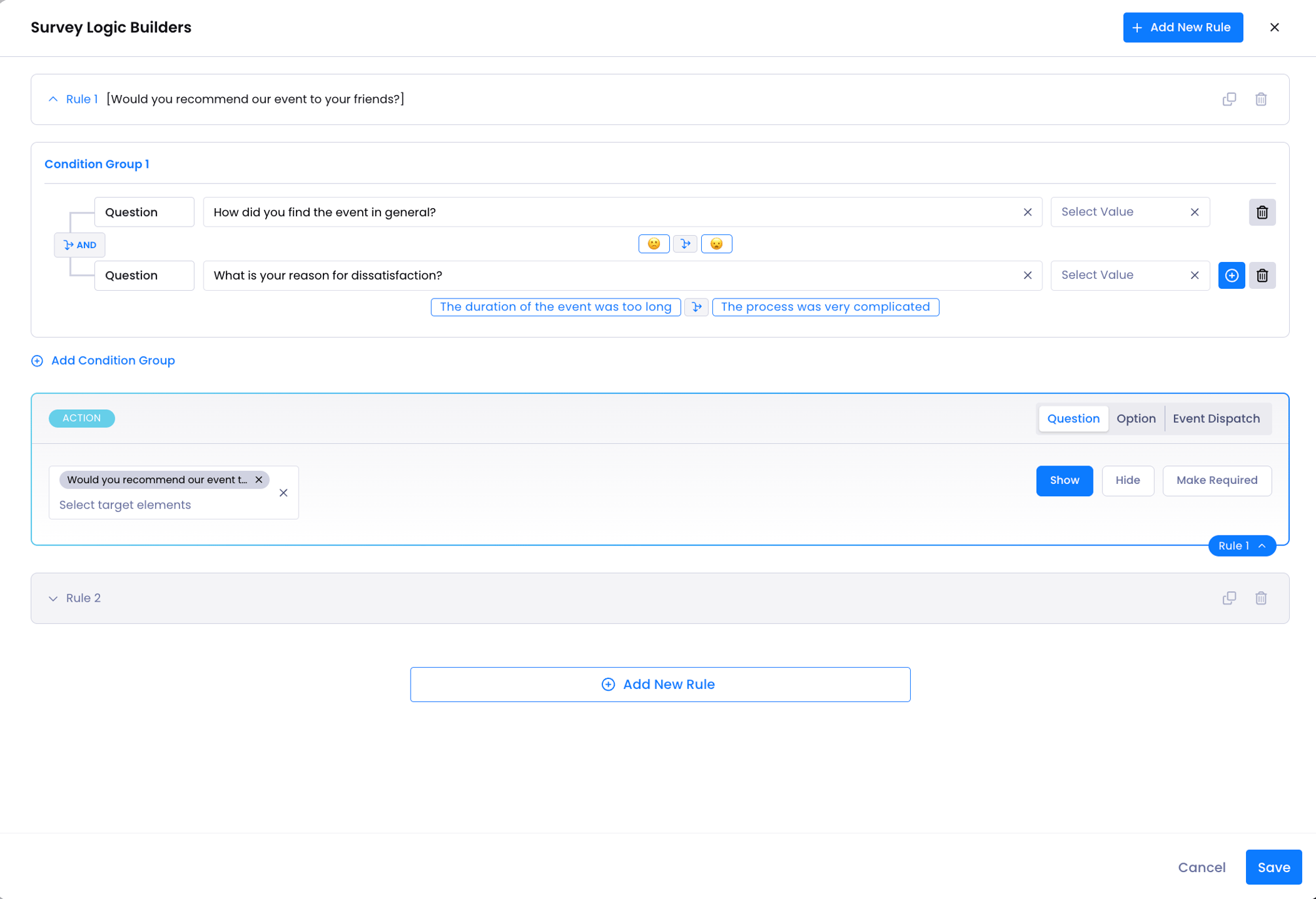Set the action to Show
The width and height of the screenshot is (1316, 899).
(x=1064, y=481)
